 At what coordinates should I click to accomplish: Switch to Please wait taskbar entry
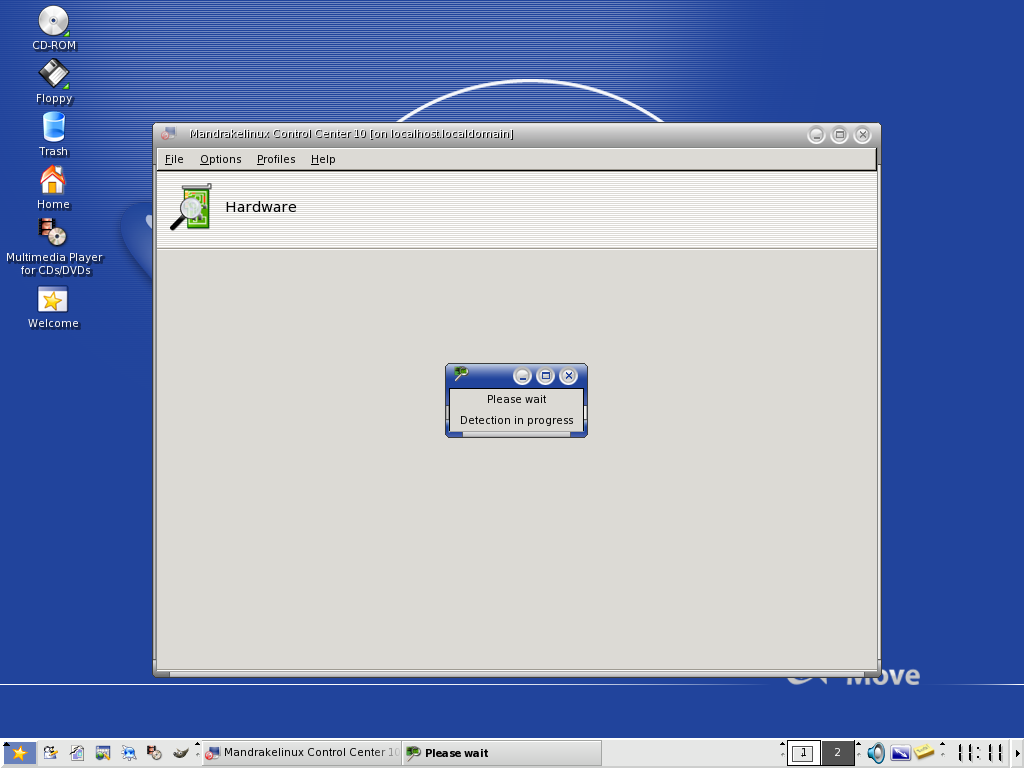pos(502,753)
